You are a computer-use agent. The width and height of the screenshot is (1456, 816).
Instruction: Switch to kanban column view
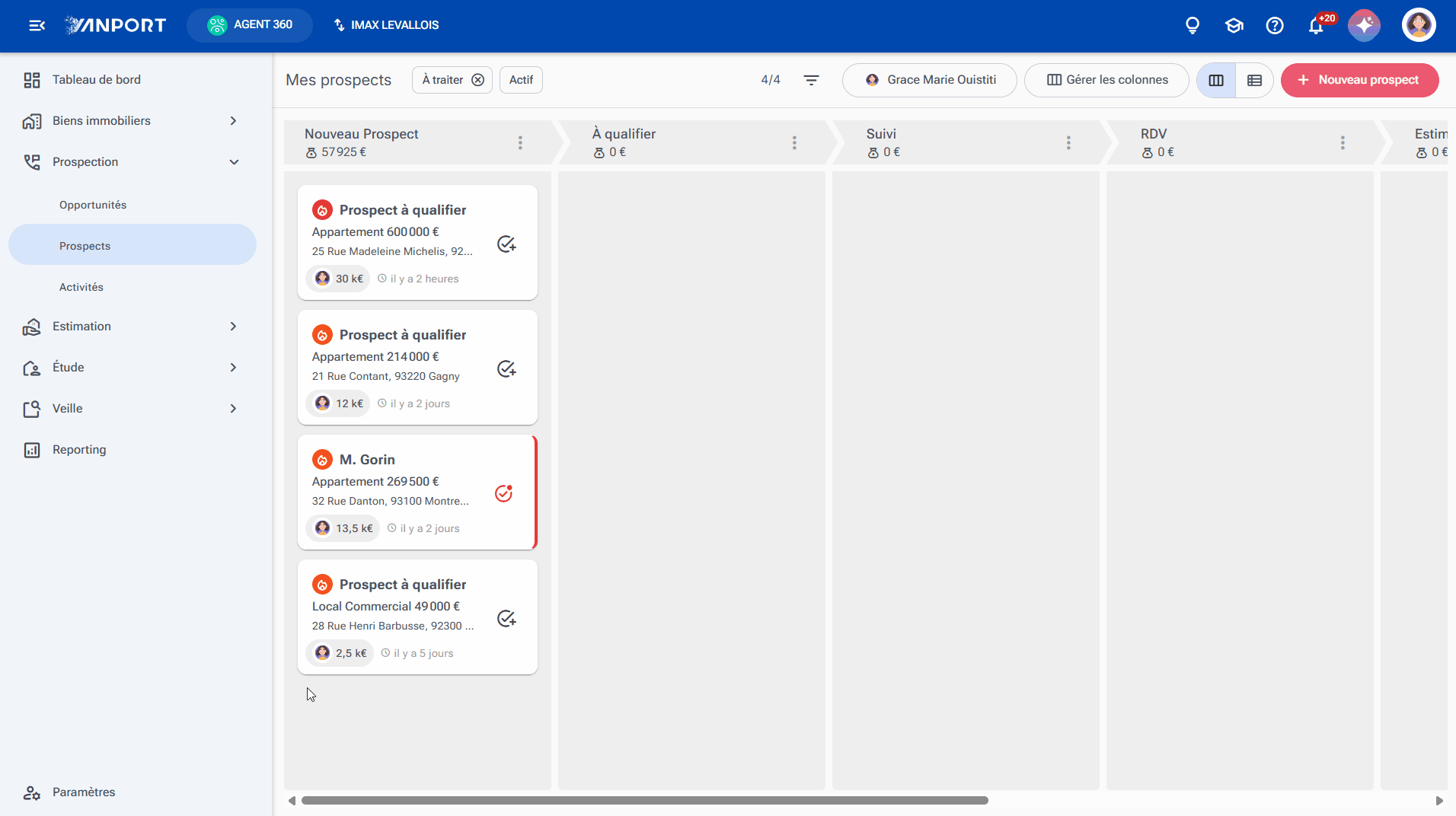pos(1216,80)
